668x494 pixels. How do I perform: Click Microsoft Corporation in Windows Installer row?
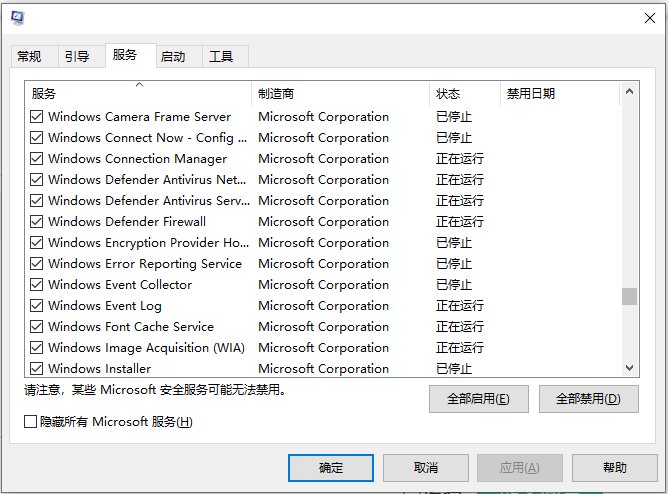click(x=323, y=369)
